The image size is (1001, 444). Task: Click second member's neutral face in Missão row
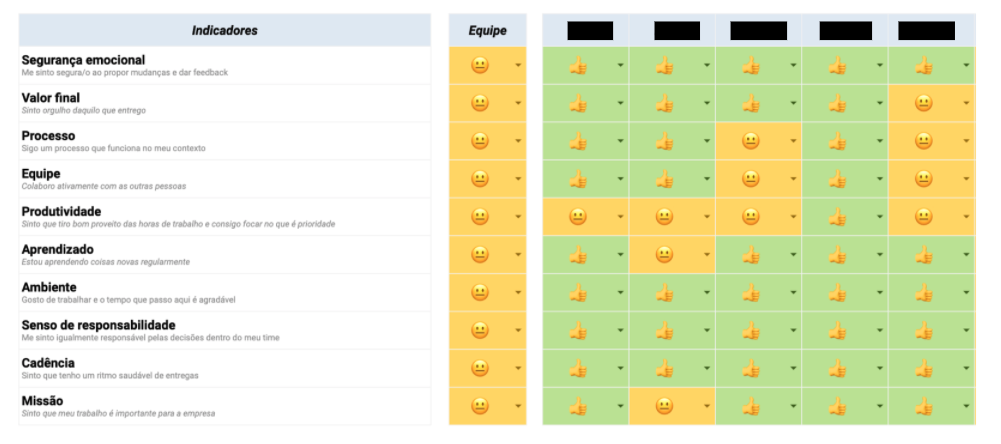click(664, 406)
